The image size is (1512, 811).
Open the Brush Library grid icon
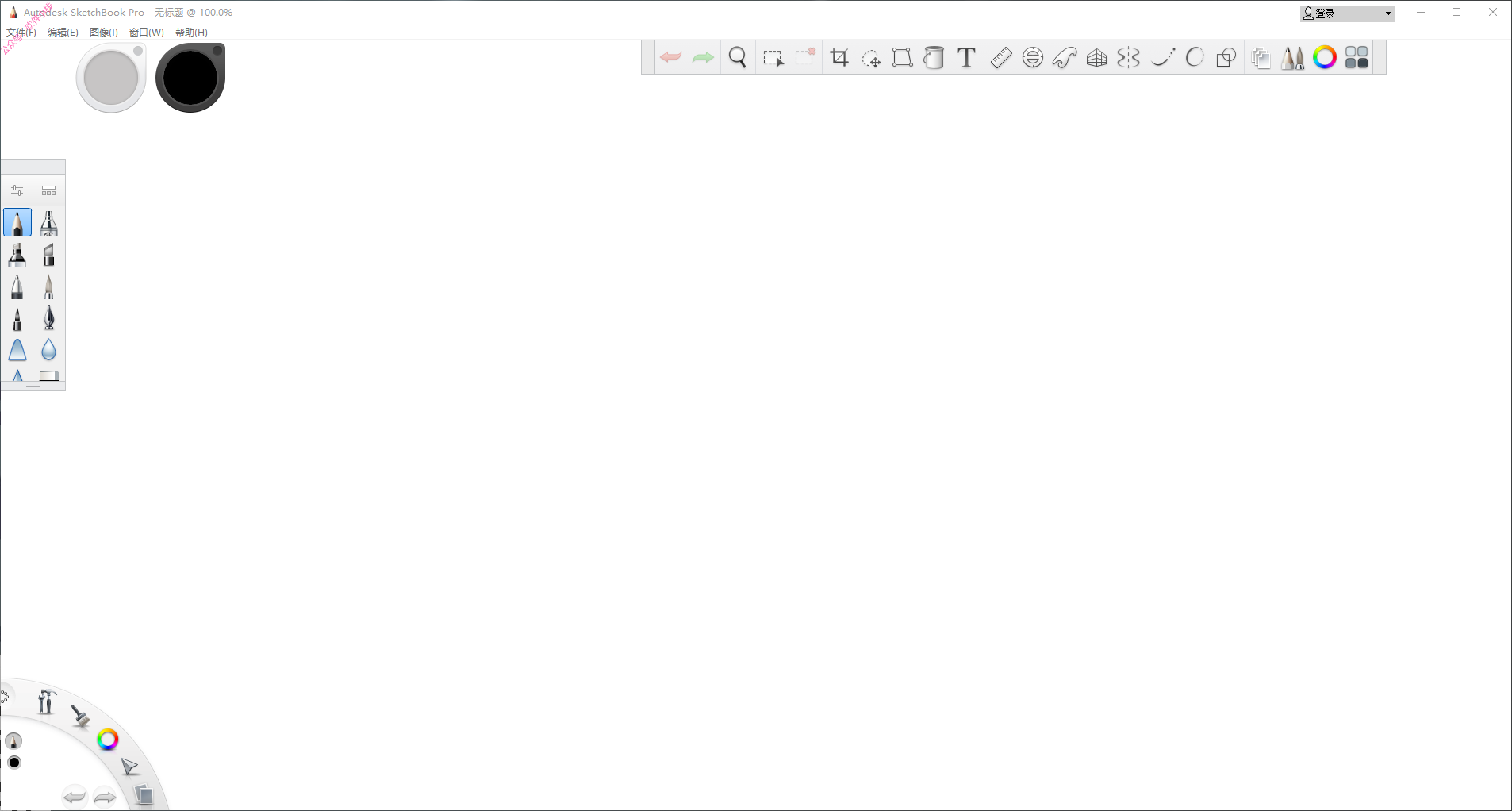point(49,190)
